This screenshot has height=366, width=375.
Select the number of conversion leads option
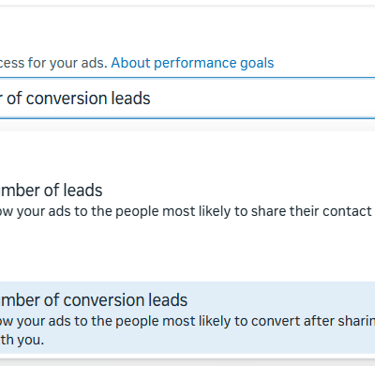187,318
